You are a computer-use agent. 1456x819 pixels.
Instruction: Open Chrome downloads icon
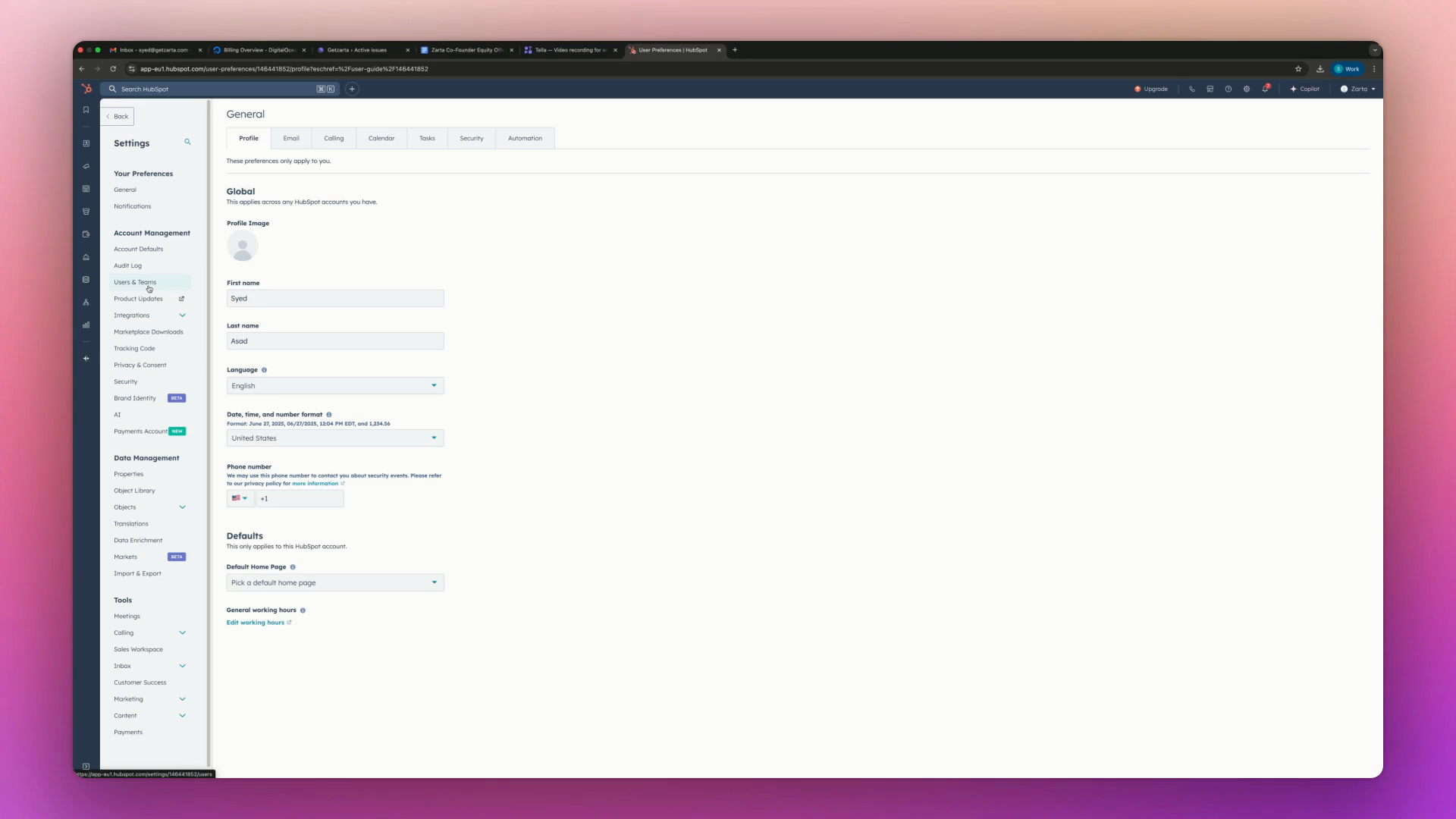pos(1319,69)
